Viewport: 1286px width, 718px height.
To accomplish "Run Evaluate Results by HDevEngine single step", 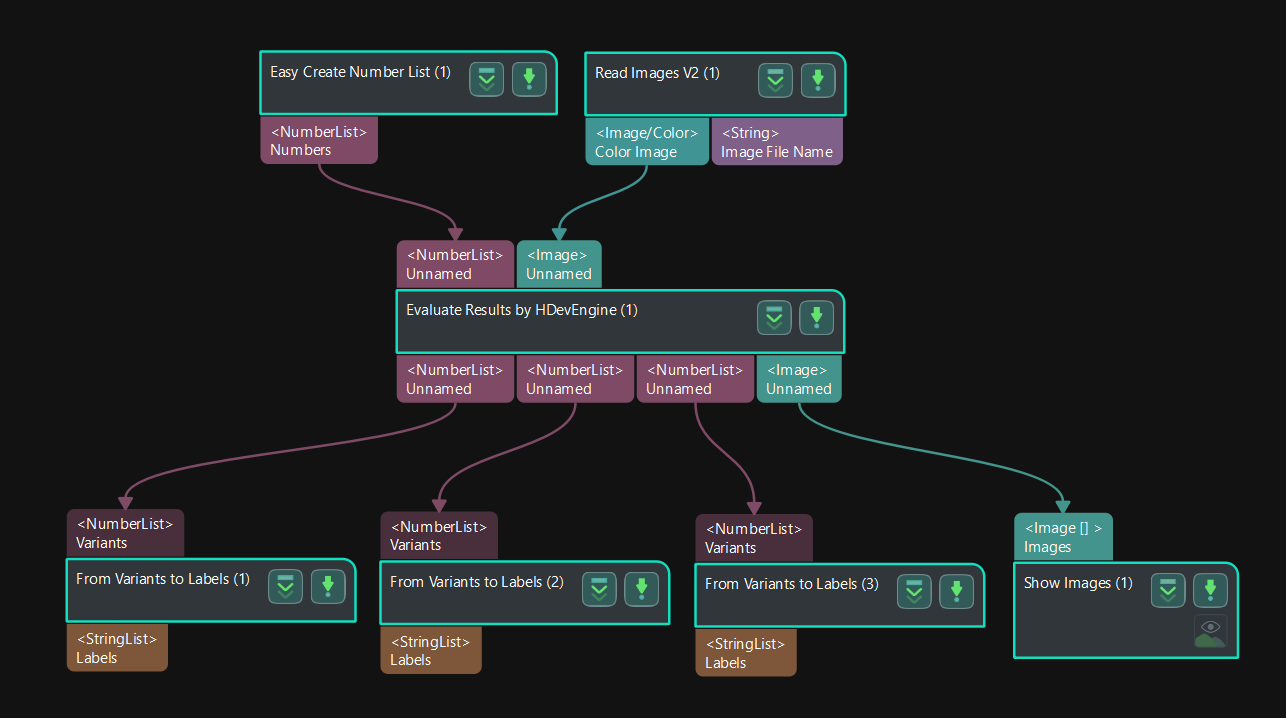I will 816,317.
